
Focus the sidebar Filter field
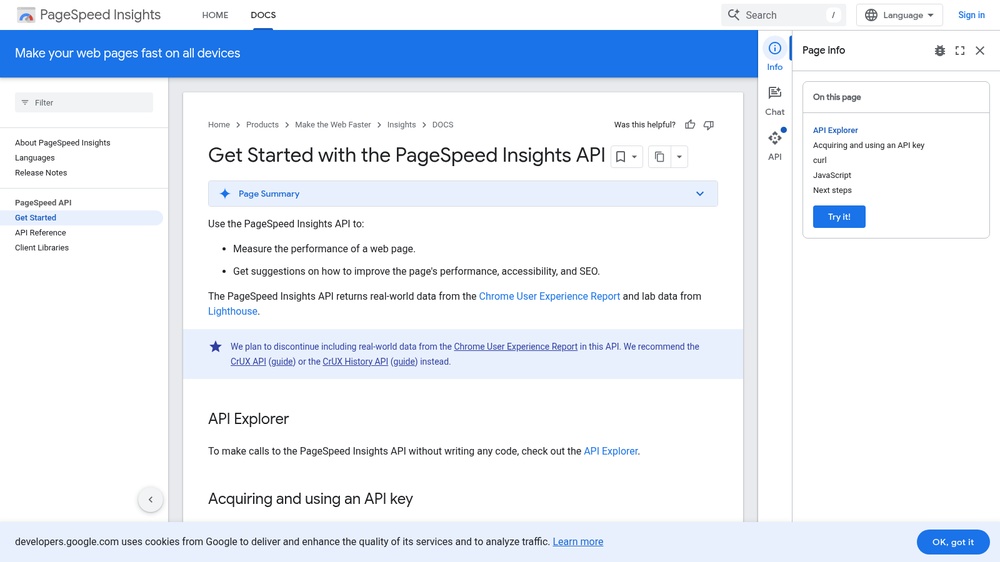tap(84, 102)
